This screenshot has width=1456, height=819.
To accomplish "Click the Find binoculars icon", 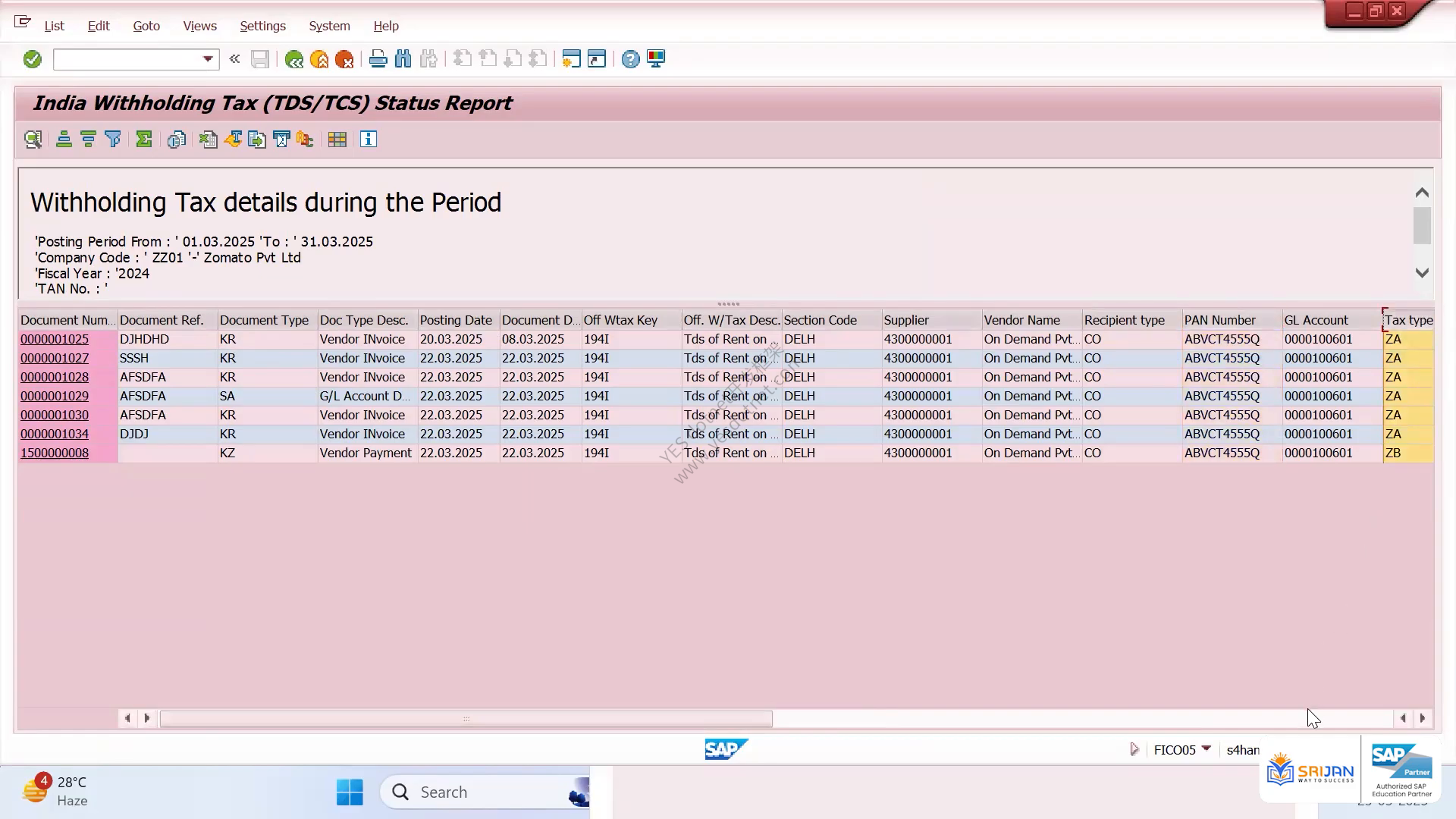I will pyautogui.click(x=403, y=59).
